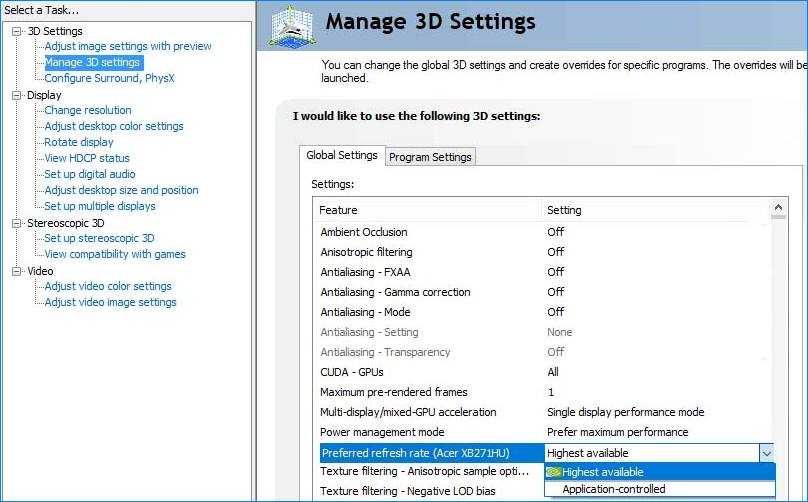This screenshot has width=808, height=502.
Task: Collapse the 3D Settings tree node
Action: pyautogui.click(x=17, y=31)
